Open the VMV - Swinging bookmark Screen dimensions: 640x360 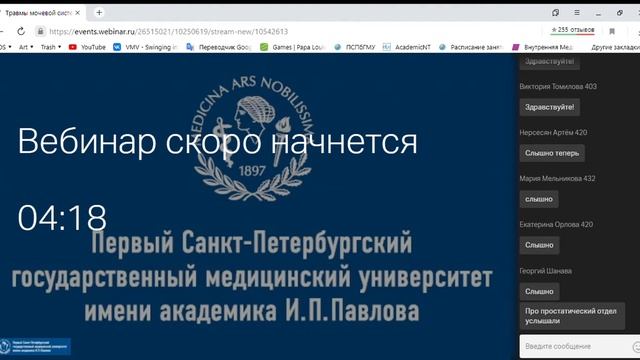145,47
